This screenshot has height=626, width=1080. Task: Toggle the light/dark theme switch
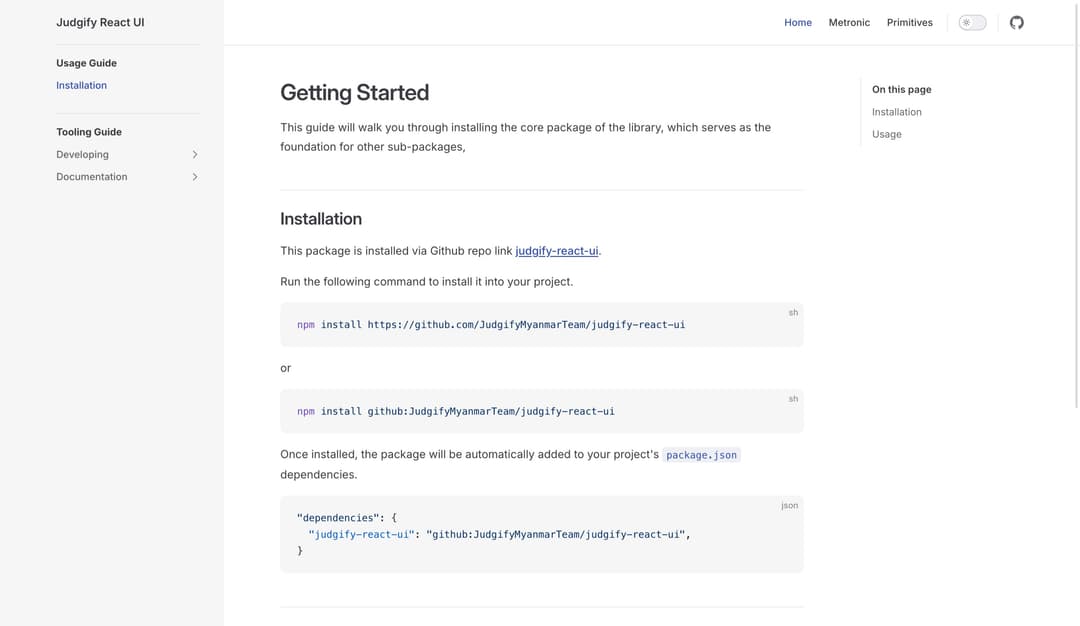[972, 23]
